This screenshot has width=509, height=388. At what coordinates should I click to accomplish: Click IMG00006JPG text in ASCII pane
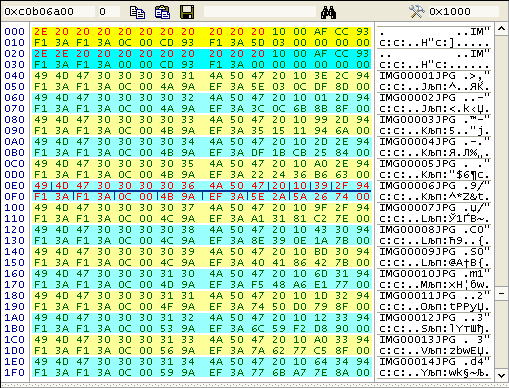point(417,186)
